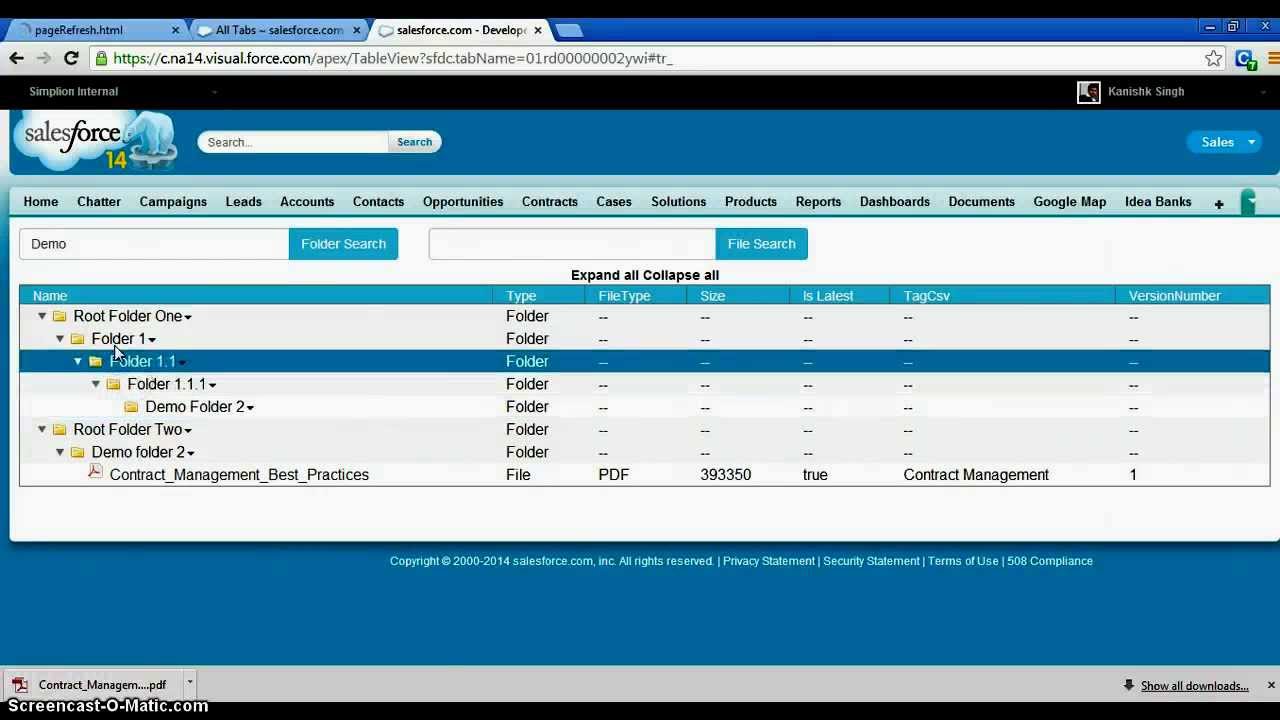Click the browser forward arrow
The height and width of the screenshot is (720, 1280).
(x=43, y=58)
